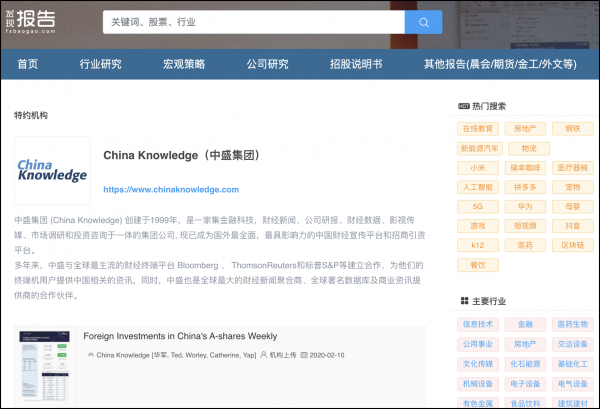The width and height of the screenshot is (600, 409).
Task: Select the 游戏 hot search tag
Action: pos(478,226)
